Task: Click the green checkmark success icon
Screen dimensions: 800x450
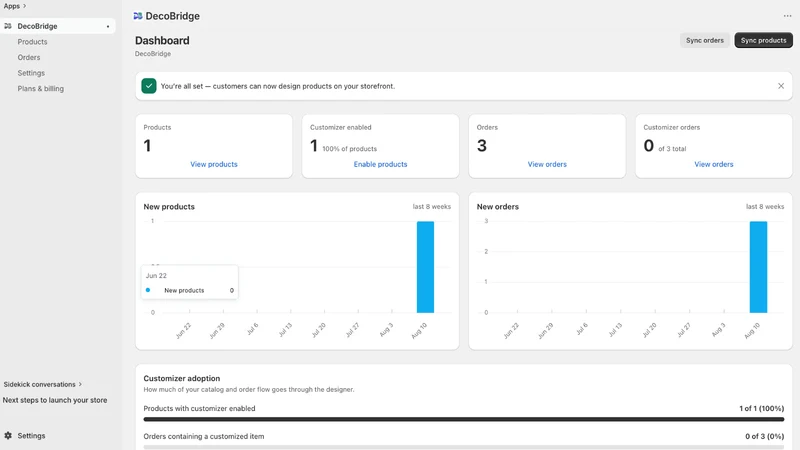Action: point(149,86)
